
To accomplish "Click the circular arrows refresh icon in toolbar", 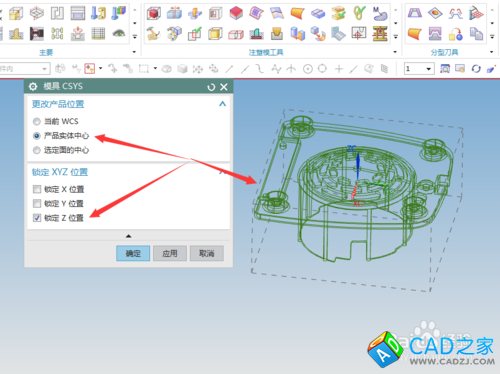I will (x=476, y=69).
